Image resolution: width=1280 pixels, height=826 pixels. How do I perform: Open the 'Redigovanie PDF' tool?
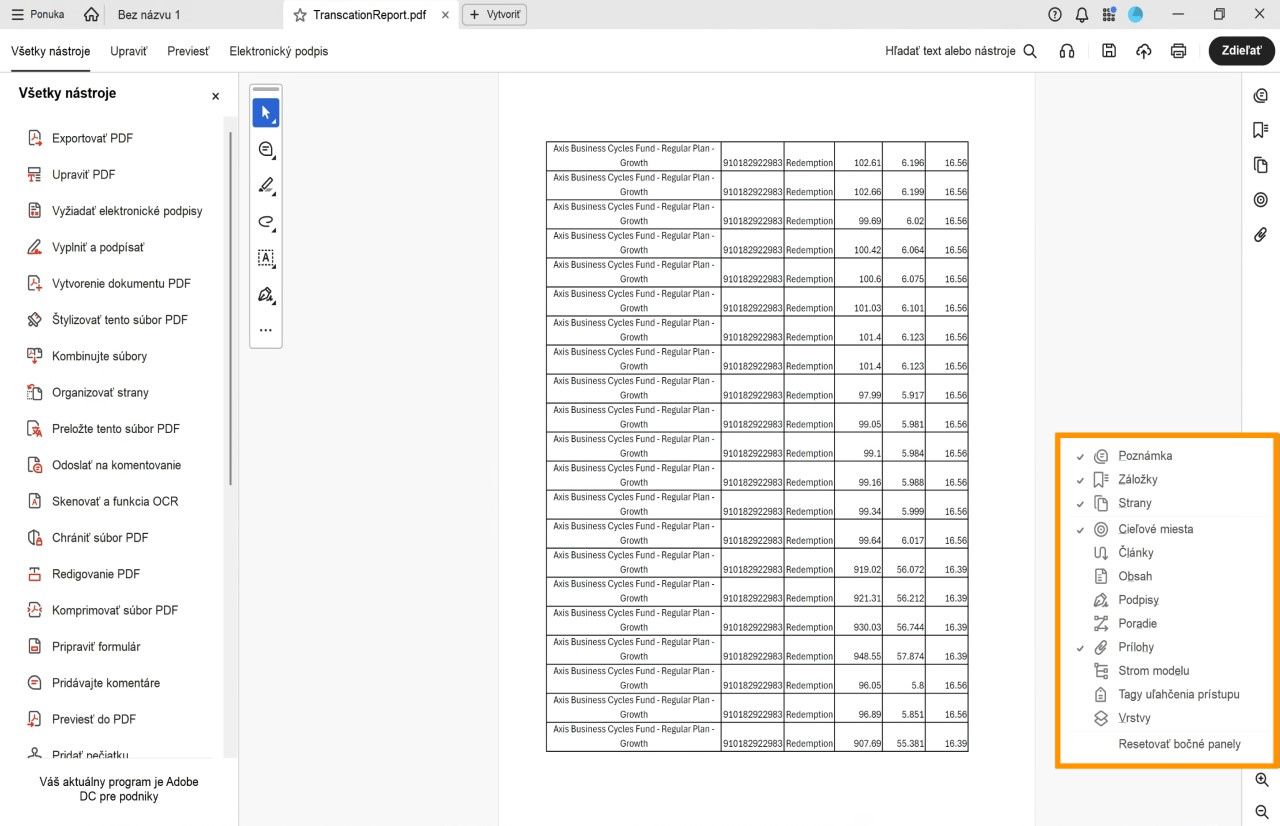pos(84,574)
